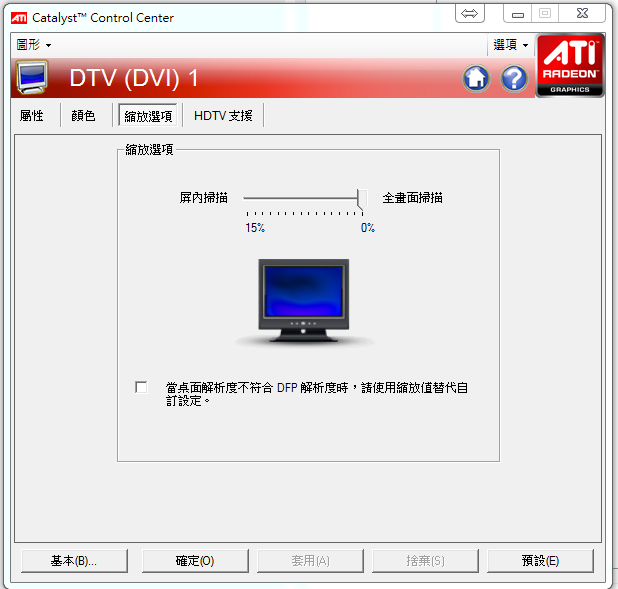Viewport: 618px width, 589px height.
Task: Switch to the 屬性 tab
Action: [32, 116]
